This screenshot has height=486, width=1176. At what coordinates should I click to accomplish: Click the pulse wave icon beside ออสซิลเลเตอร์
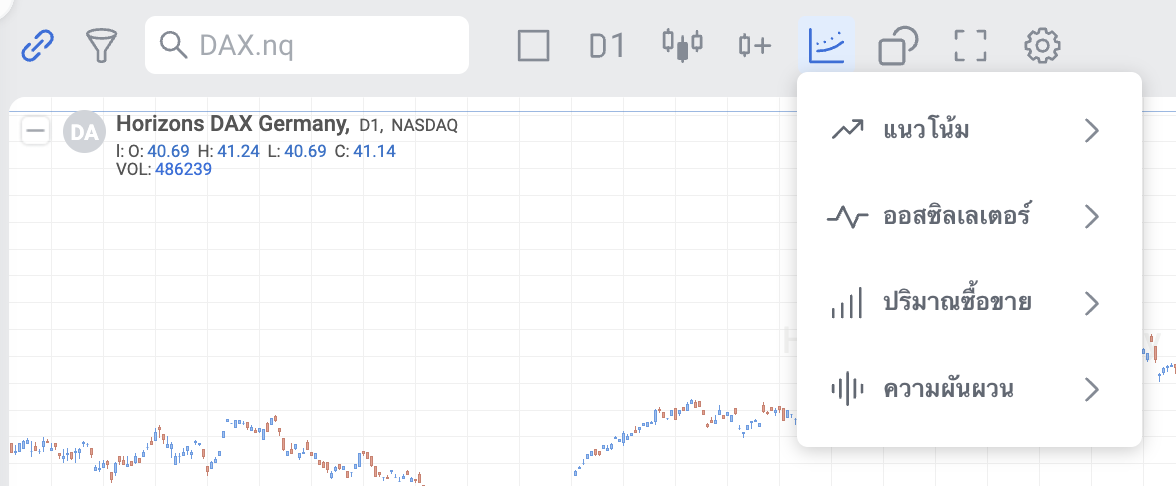click(848, 217)
